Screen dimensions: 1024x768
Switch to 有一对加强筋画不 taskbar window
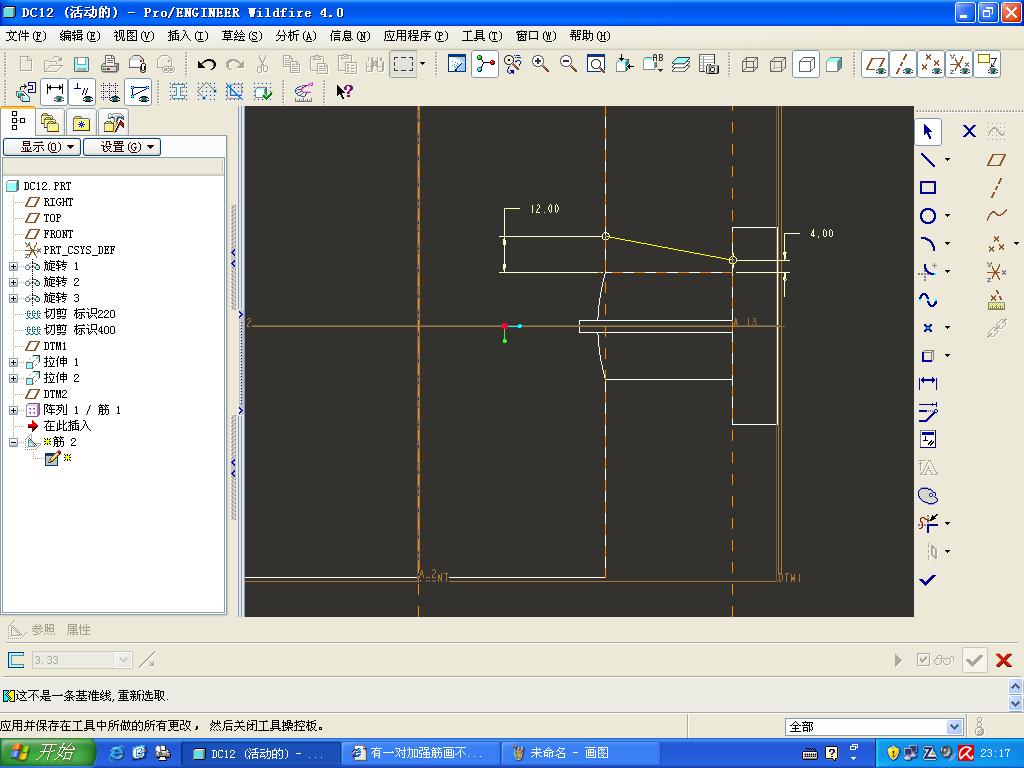pyautogui.click(x=421, y=753)
